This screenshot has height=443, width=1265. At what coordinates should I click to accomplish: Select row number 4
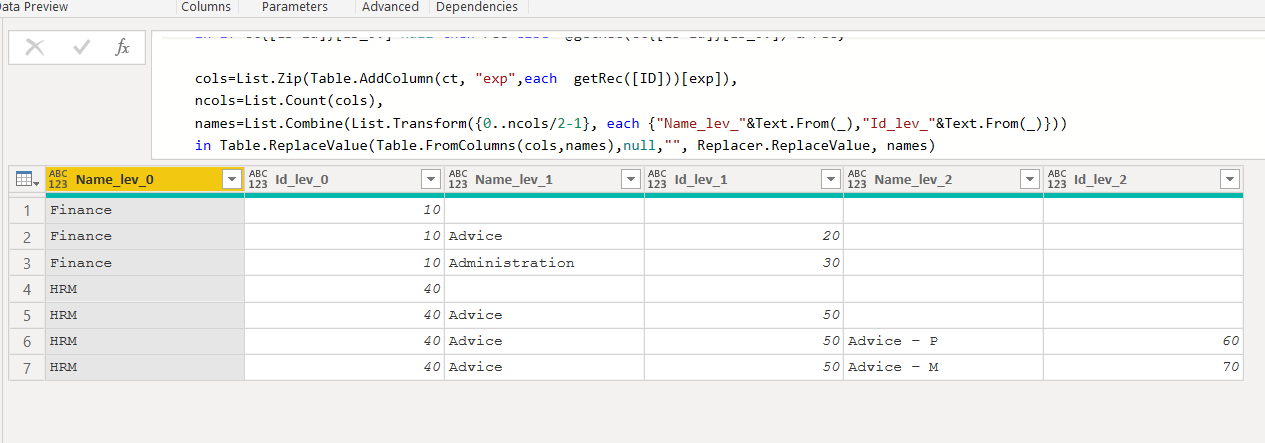tap(27, 289)
